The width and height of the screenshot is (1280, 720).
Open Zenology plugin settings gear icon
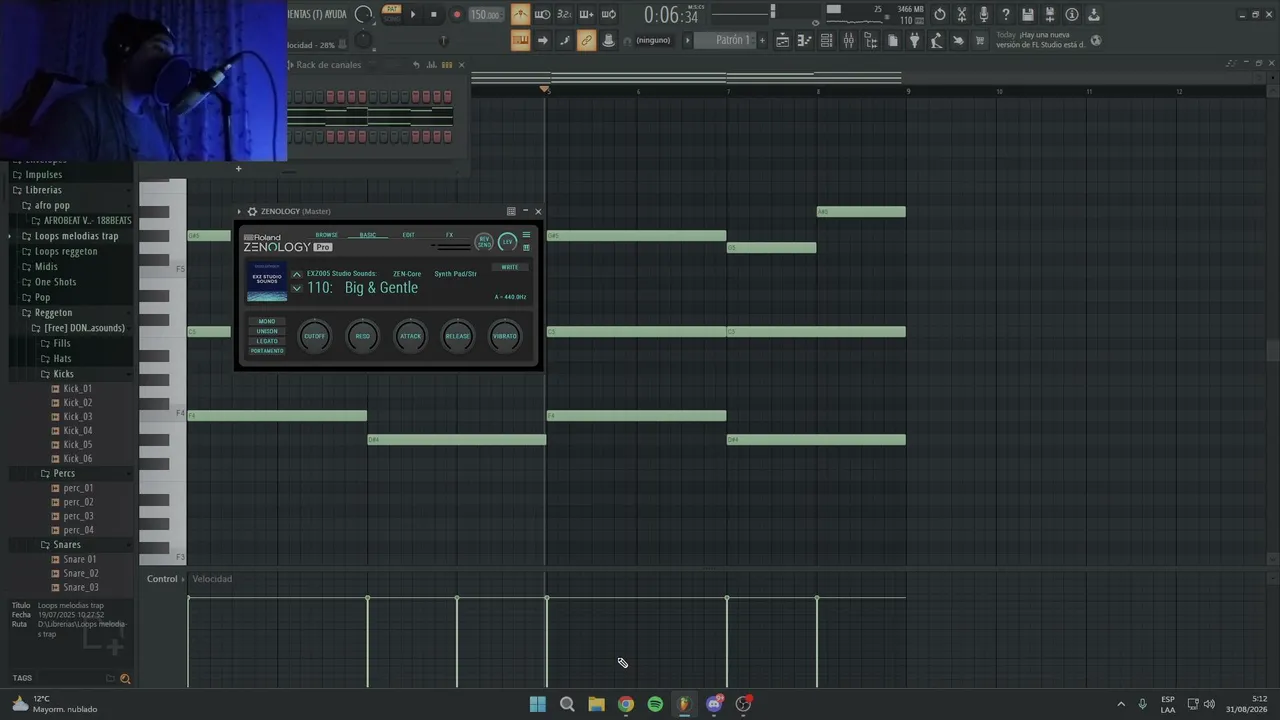pos(252,212)
